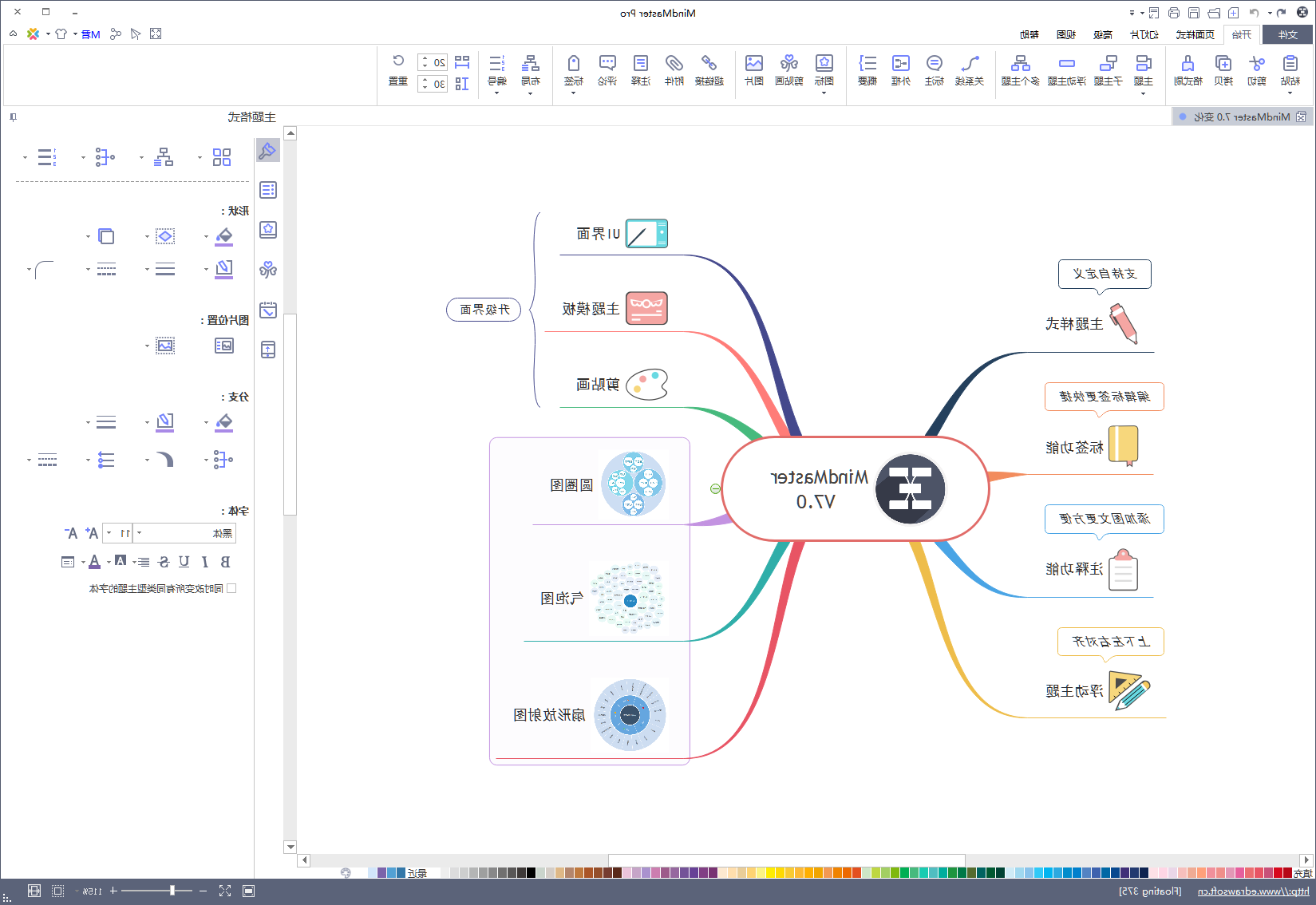1316x905 pixels.
Task: Insert a Picture (图片)
Action: pyautogui.click(x=753, y=70)
